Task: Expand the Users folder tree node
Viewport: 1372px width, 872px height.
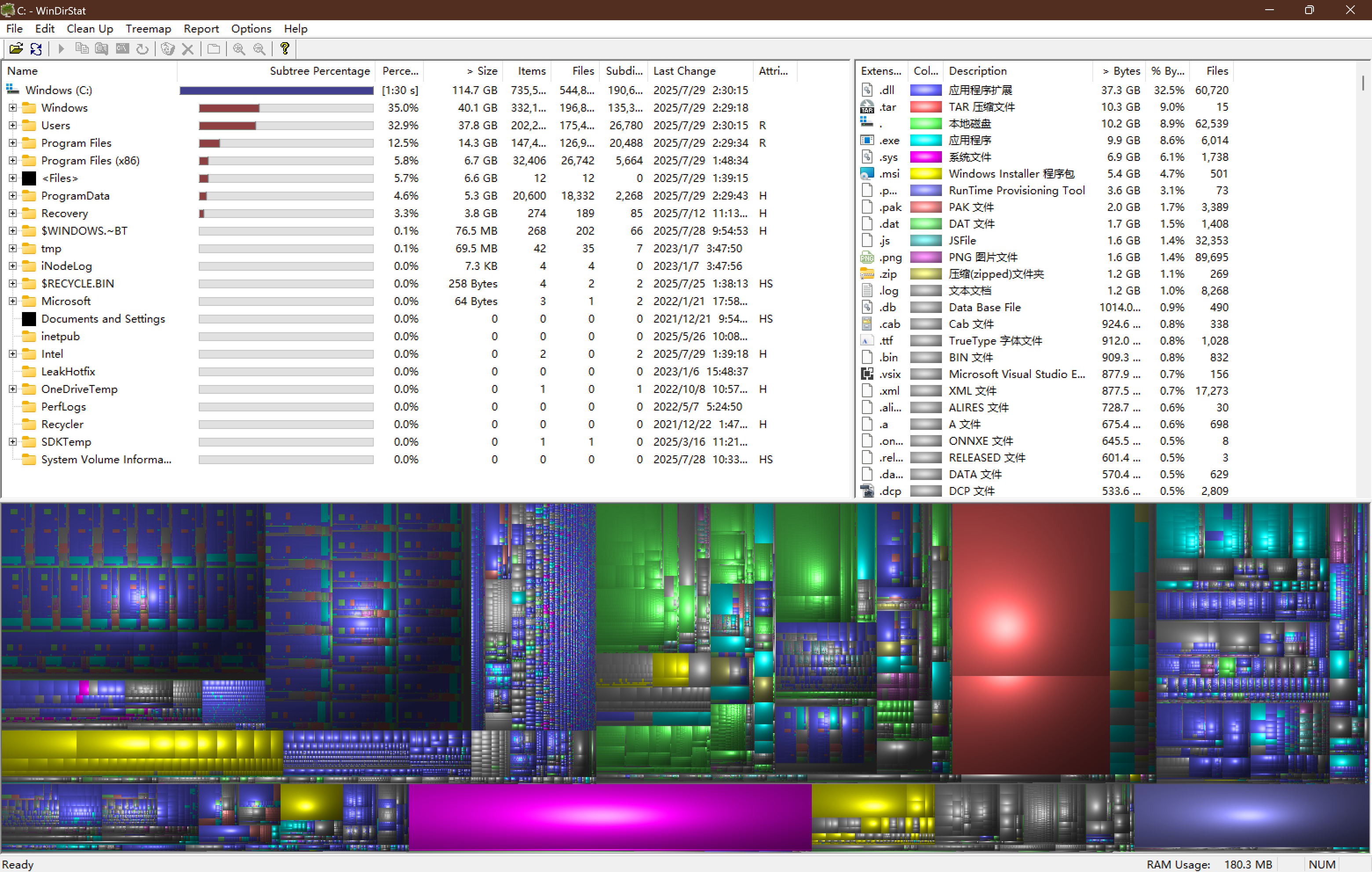Action: click(13, 125)
